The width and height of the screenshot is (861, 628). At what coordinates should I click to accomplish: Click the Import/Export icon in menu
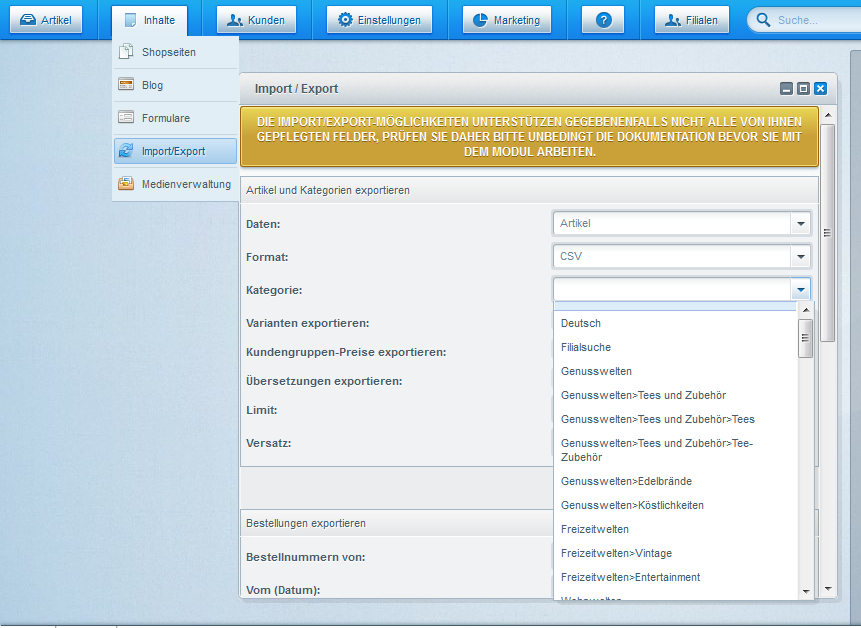click(125, 151)
